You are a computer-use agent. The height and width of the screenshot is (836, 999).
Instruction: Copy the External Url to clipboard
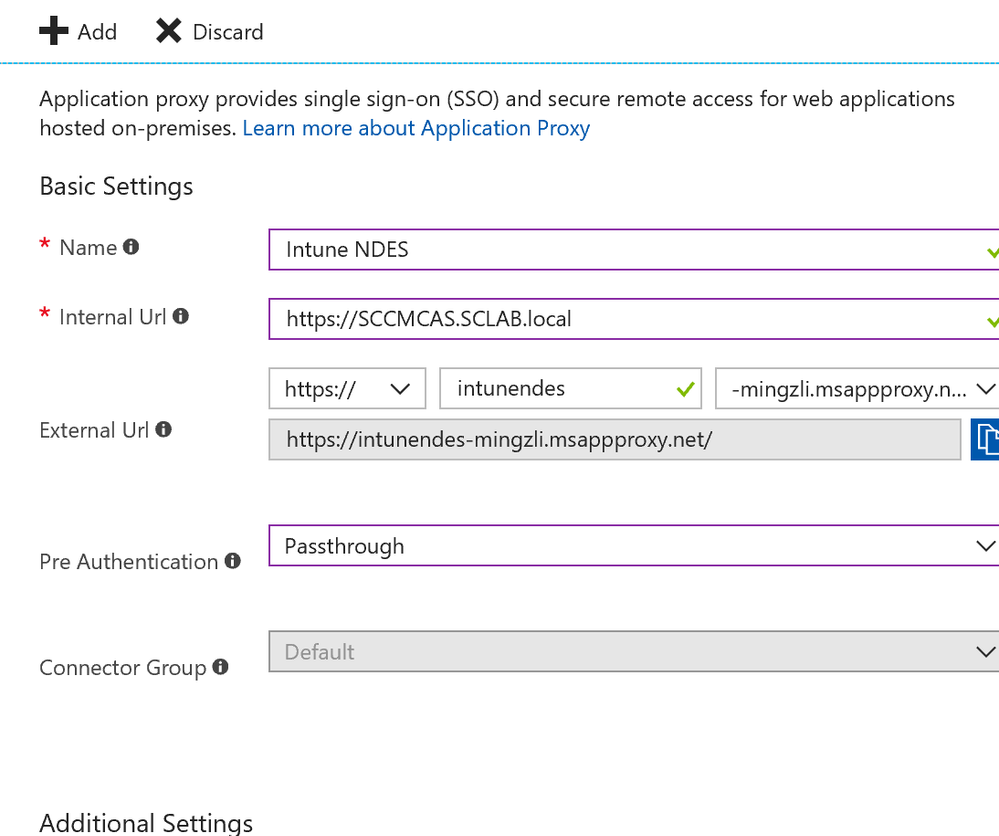pyautogui.click(x=986, y=439)
